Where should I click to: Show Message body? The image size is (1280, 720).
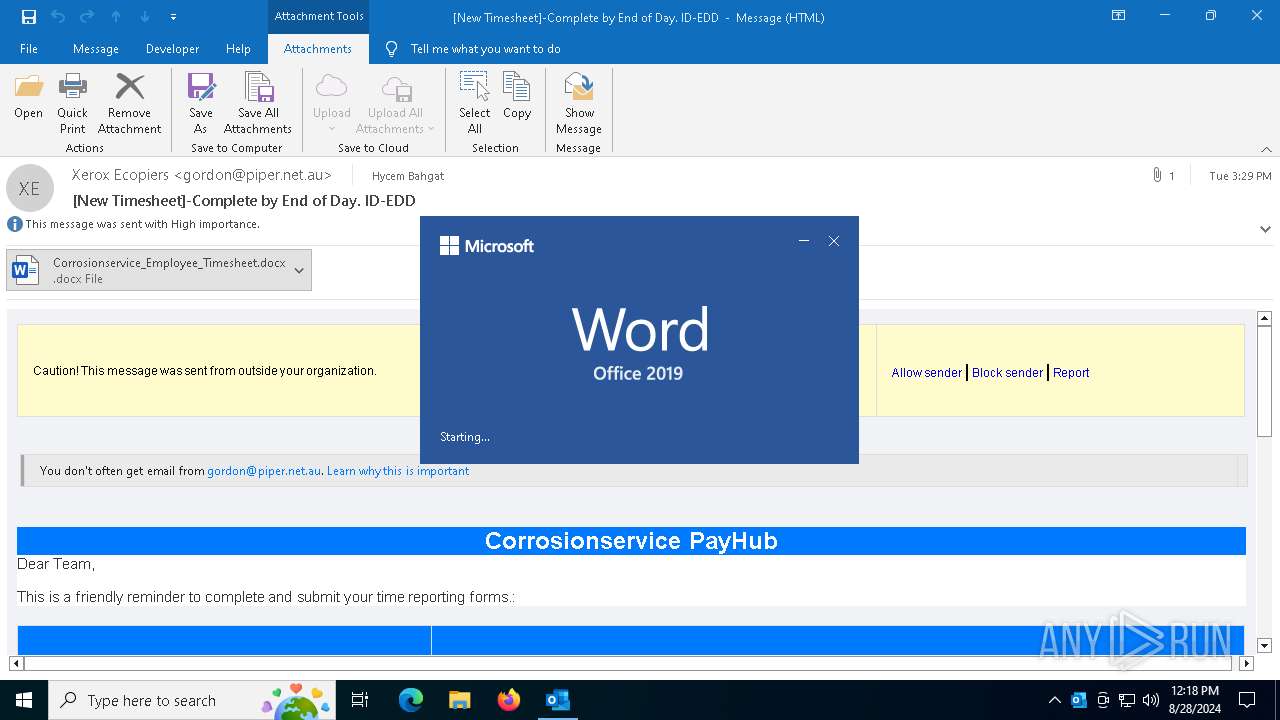tap(579, 104)
